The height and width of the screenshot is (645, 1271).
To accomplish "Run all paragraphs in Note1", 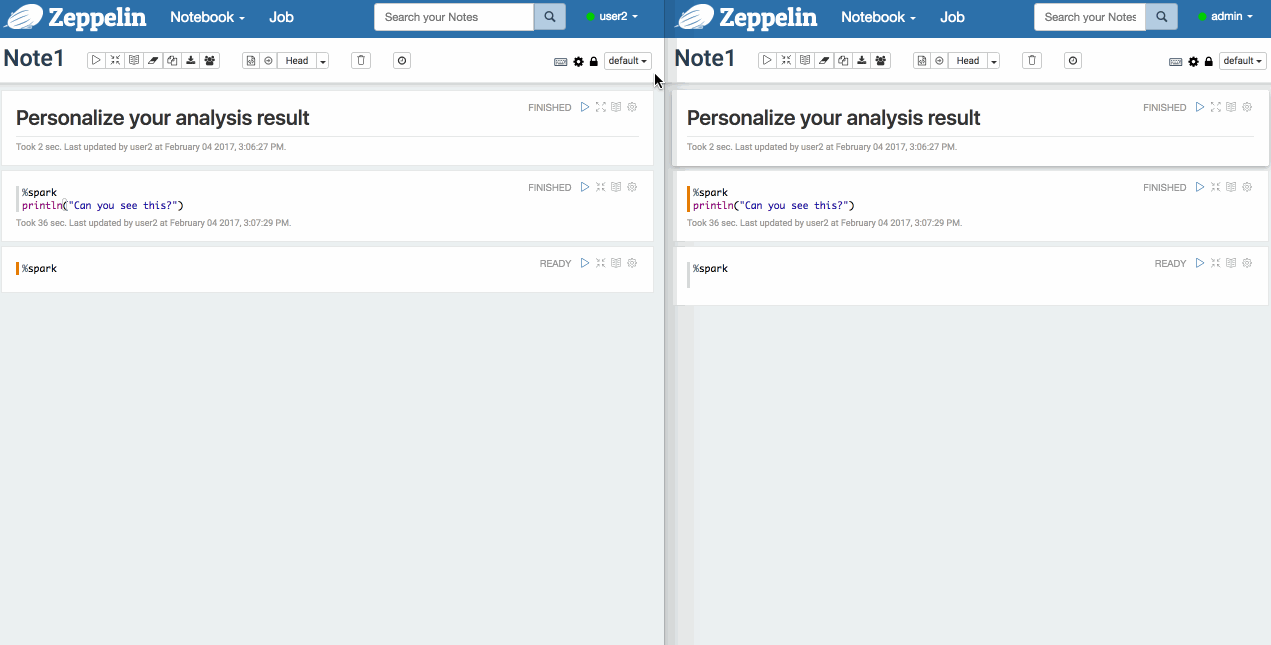I will (x=96, y=60).
